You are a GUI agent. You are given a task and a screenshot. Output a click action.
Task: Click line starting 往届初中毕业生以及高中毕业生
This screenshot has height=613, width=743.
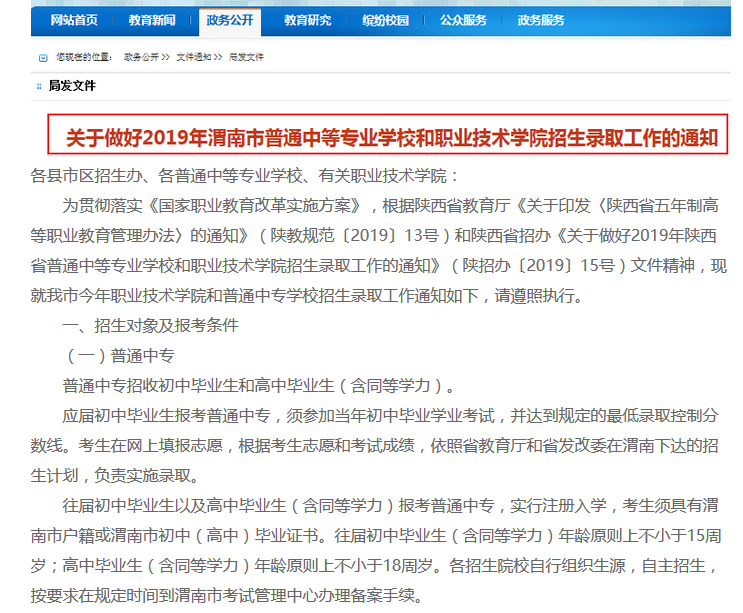(390, 505)
